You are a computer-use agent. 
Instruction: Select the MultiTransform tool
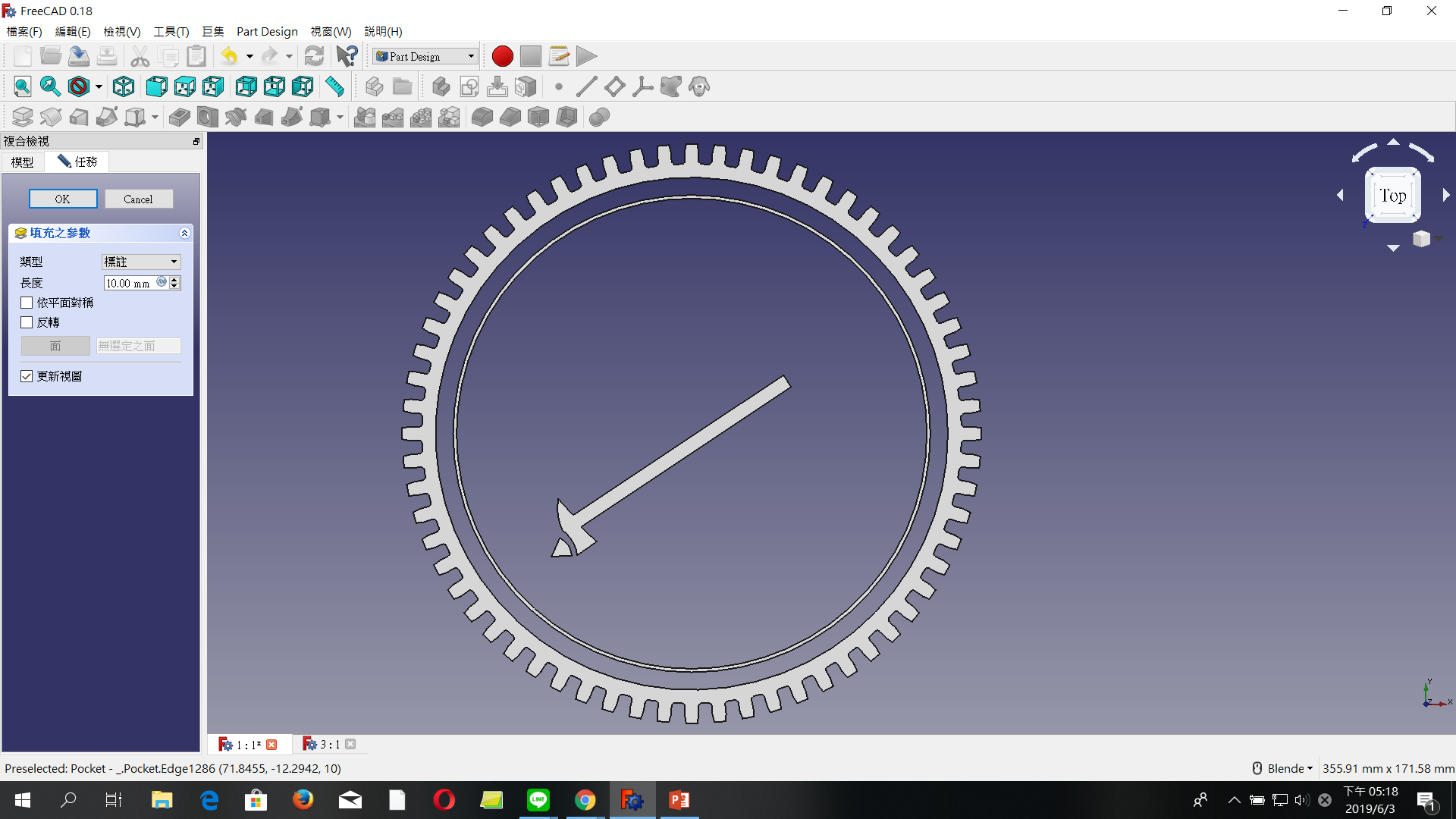point(449,117)
